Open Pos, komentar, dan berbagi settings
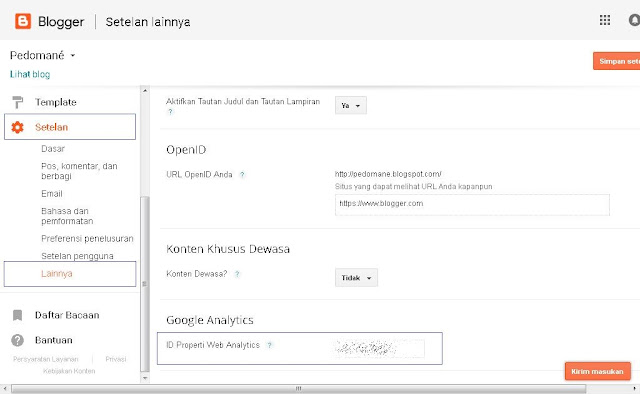 [79, 171]
